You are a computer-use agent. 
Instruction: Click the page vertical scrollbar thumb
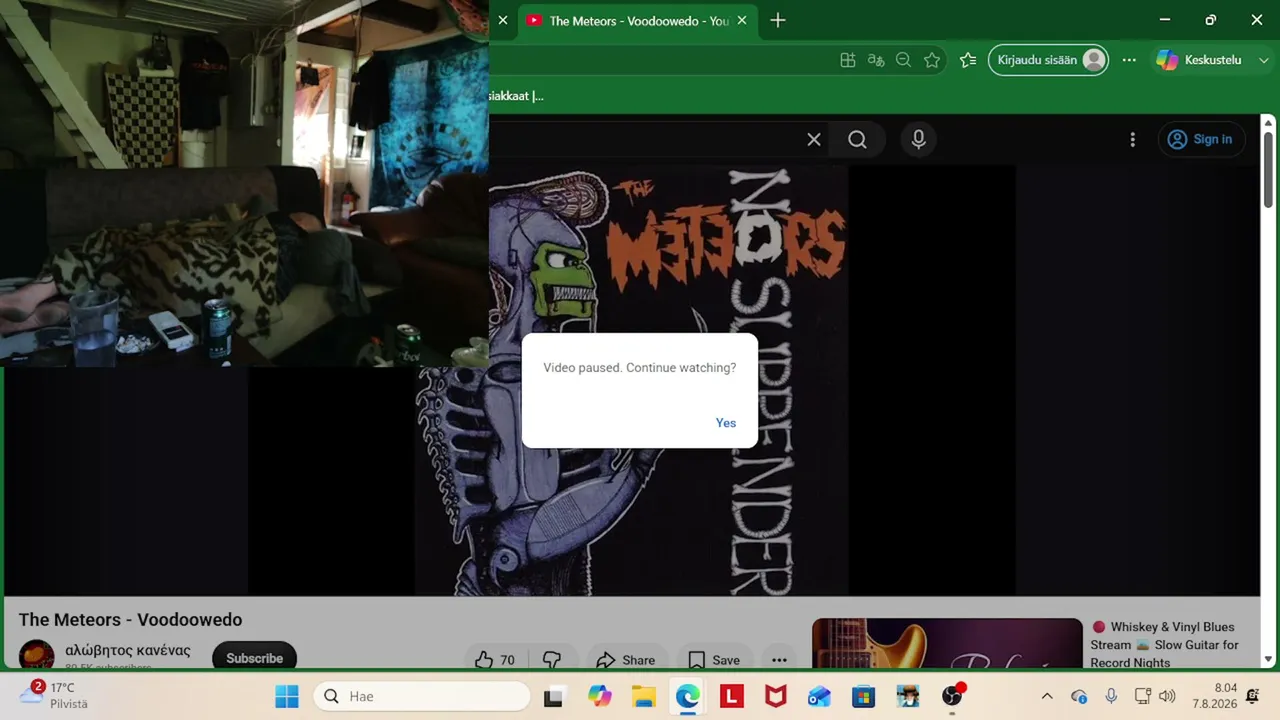point(1268,170)
